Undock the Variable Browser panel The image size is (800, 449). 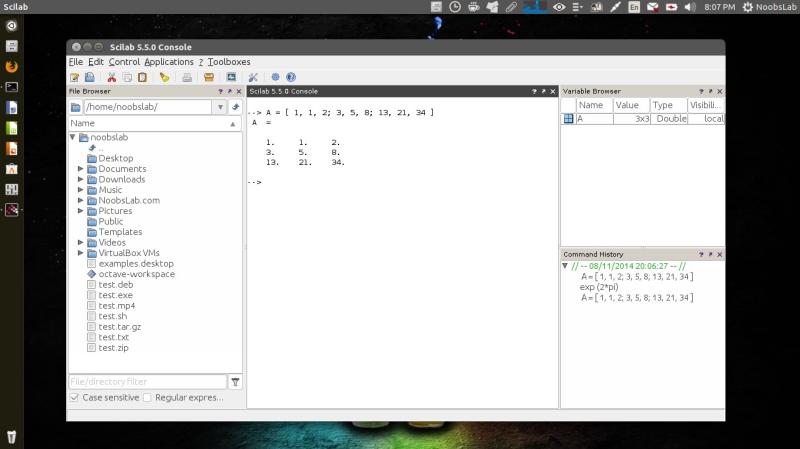(x=710, y=91)
